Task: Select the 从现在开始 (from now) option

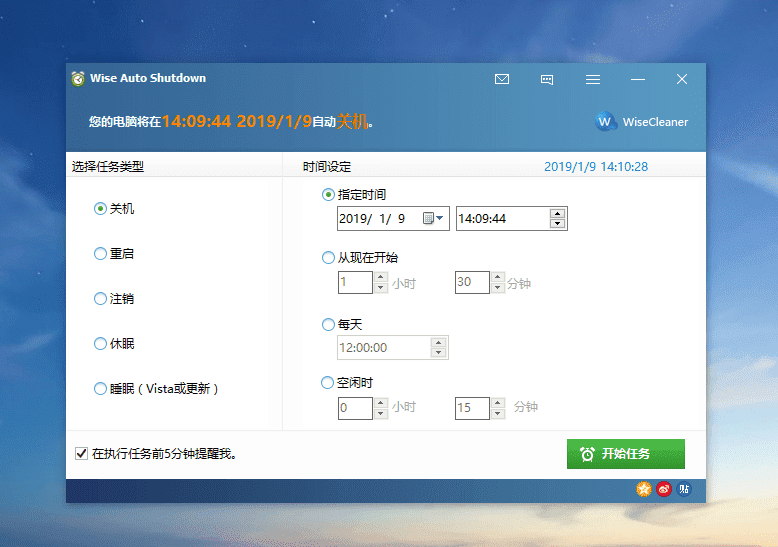Action: 328,258
